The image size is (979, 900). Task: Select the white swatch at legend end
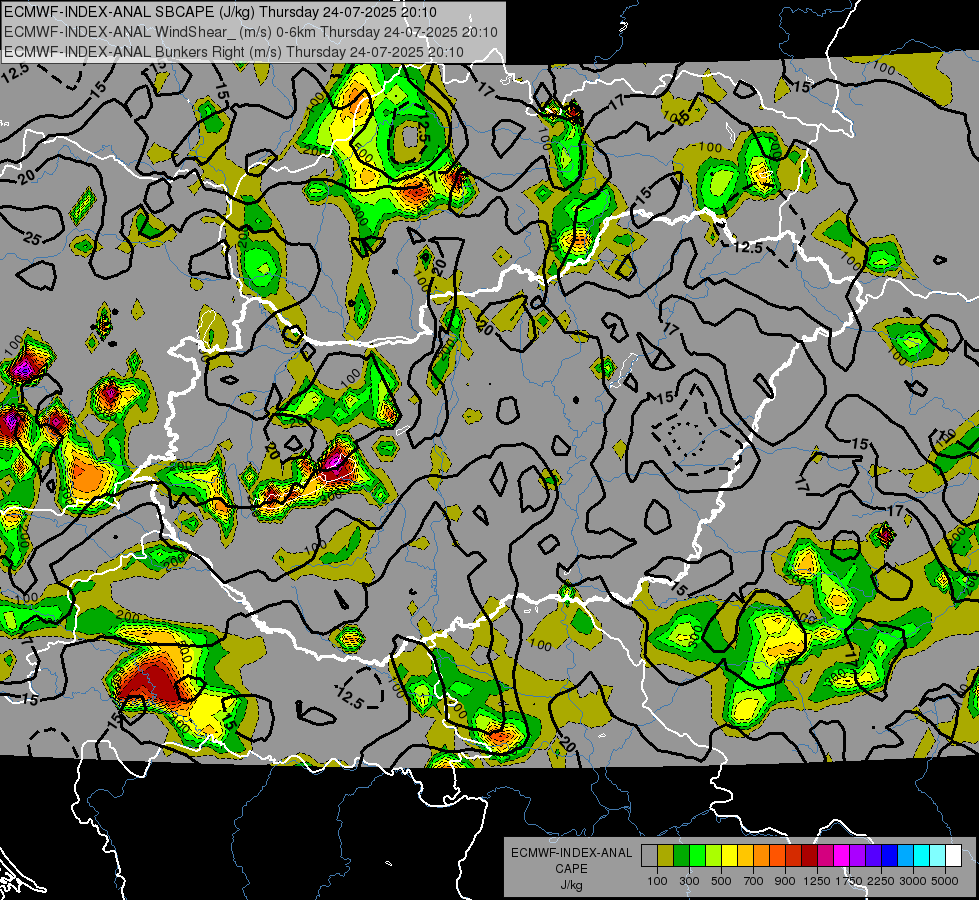(953, 856)
